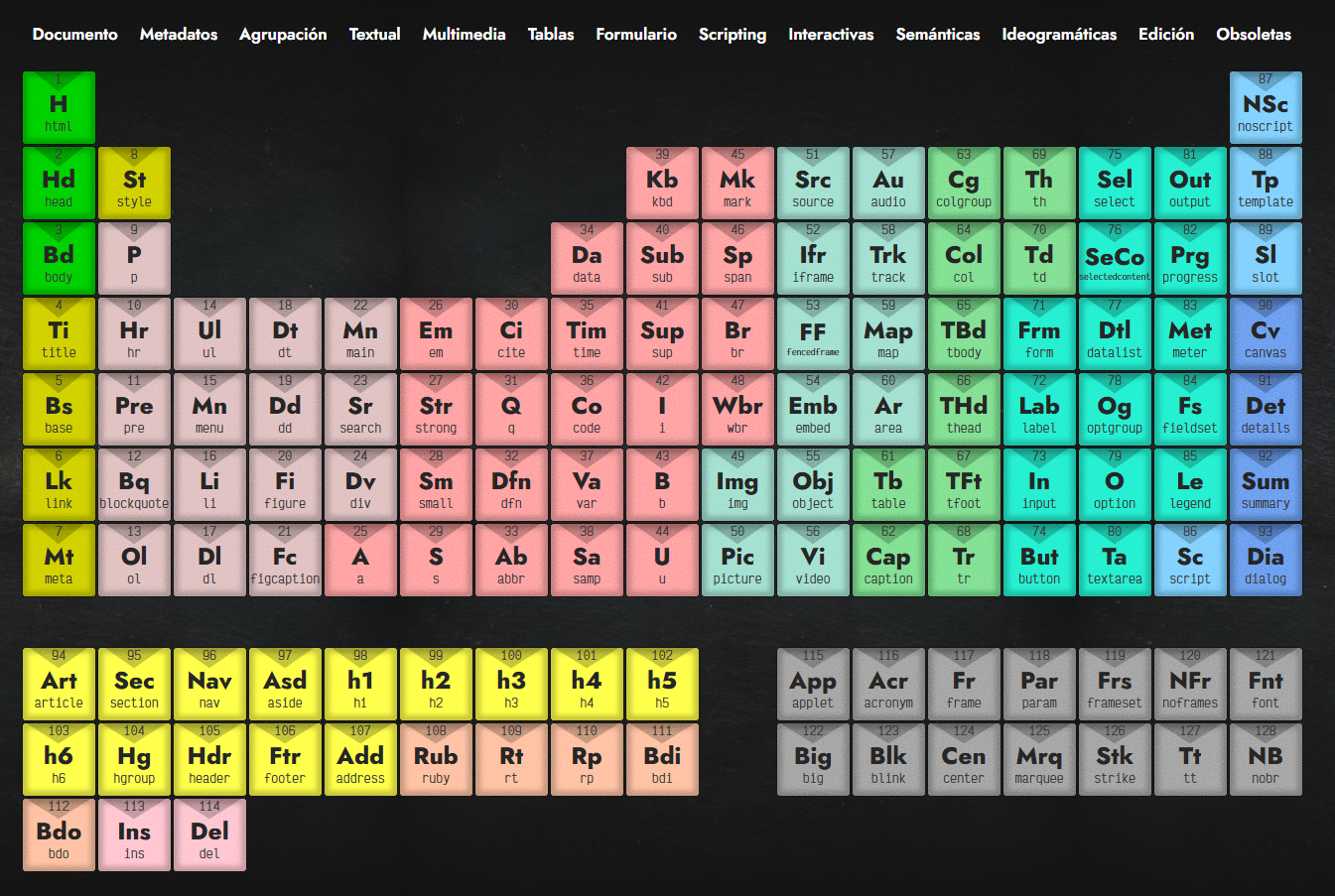Select the Kb kbd tile
1335x896 pixels.
tap(662, 184)
